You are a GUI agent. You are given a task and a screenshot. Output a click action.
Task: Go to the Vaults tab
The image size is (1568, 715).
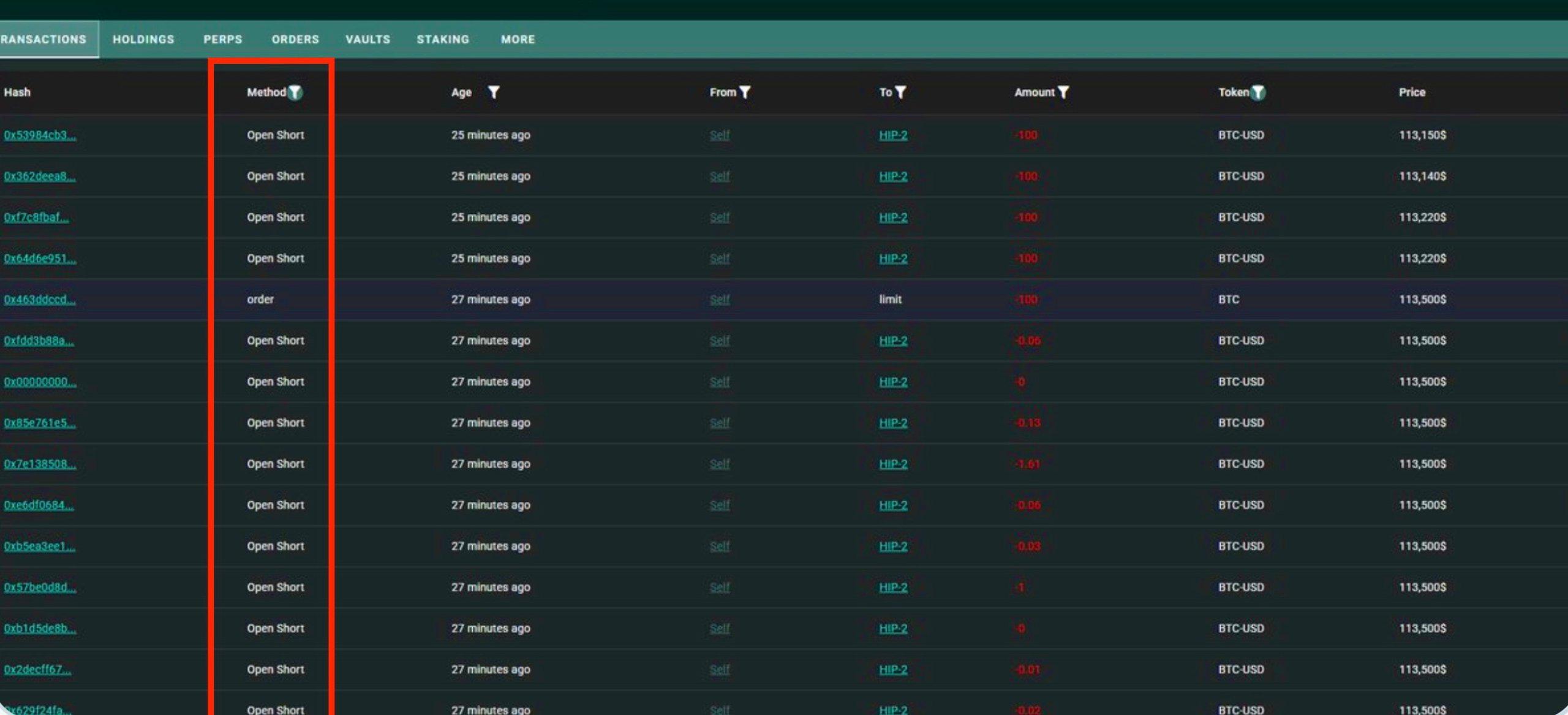tap(367, 39)
